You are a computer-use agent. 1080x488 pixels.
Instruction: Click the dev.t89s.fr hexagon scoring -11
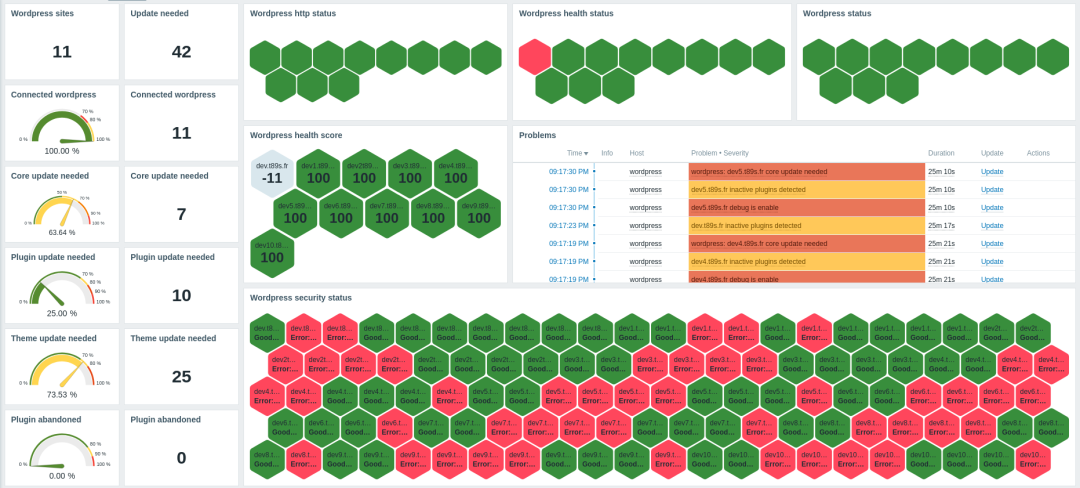pos(272,172)
